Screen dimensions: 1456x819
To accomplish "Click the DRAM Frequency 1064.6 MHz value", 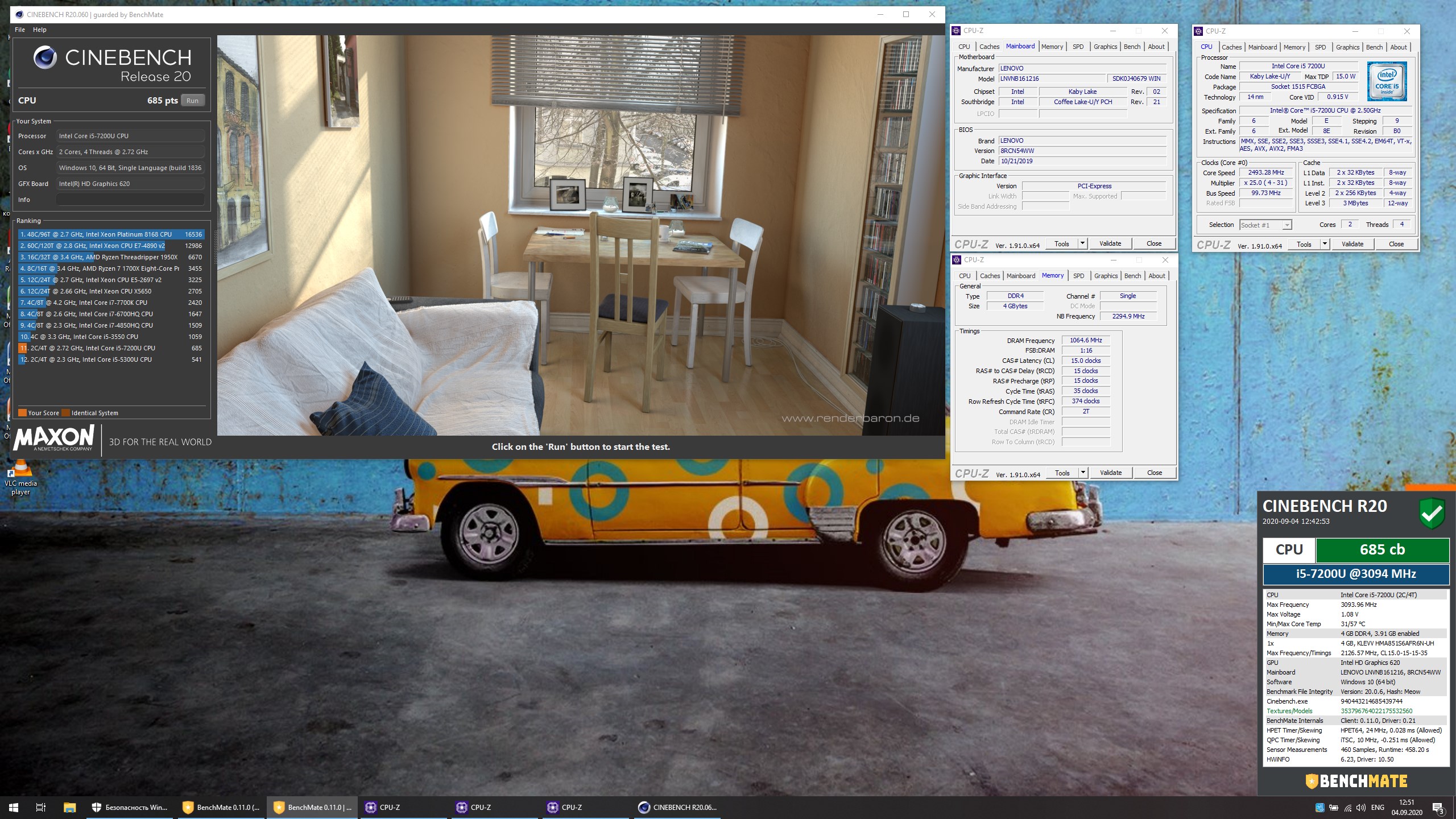I will click(x=1086, y=340).
